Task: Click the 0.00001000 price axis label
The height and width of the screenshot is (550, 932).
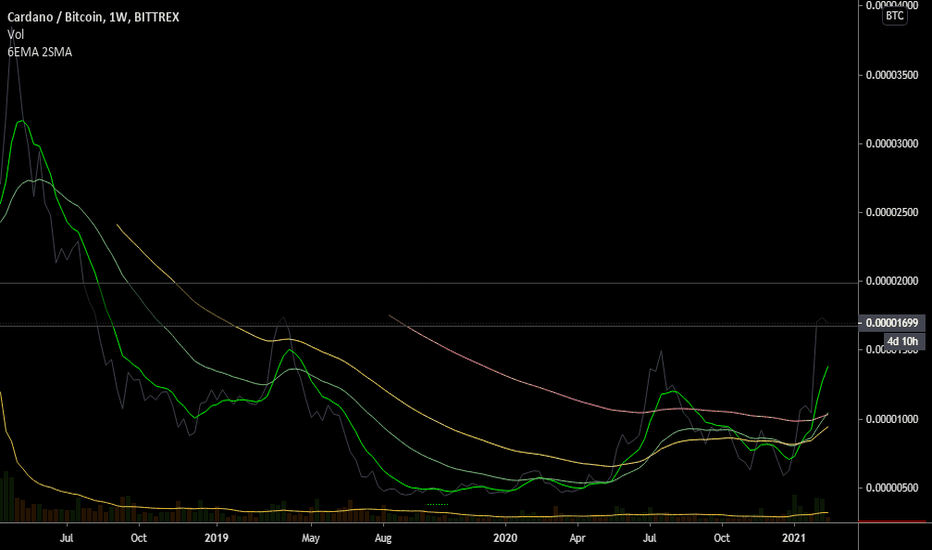Action: [892, 419]
